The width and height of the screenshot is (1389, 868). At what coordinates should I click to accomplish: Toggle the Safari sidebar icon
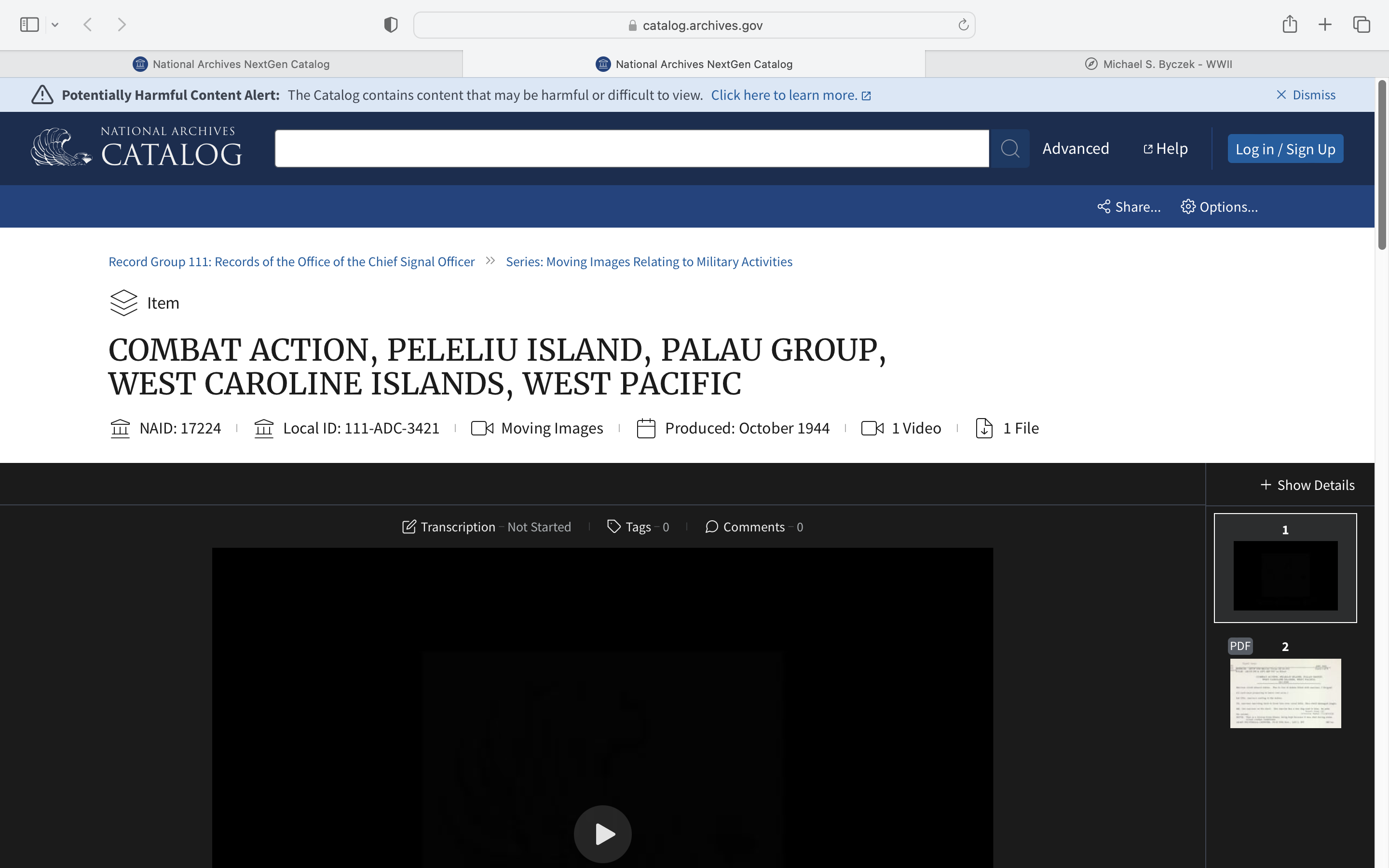(29, 25)
